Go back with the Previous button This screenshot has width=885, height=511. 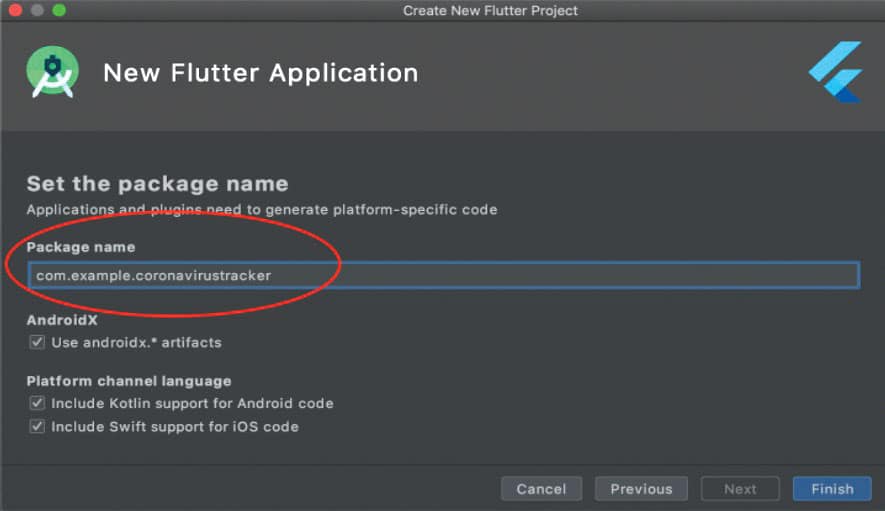[x=641, y=489]
